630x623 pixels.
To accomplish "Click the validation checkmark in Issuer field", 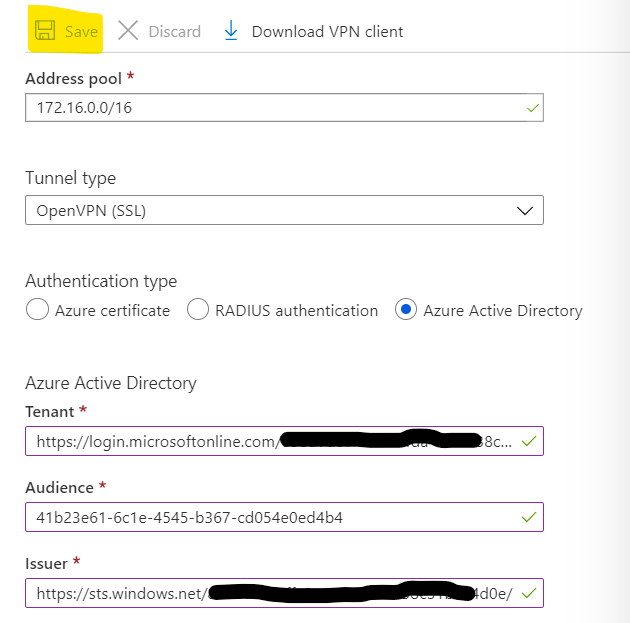I will click(529, 593).
